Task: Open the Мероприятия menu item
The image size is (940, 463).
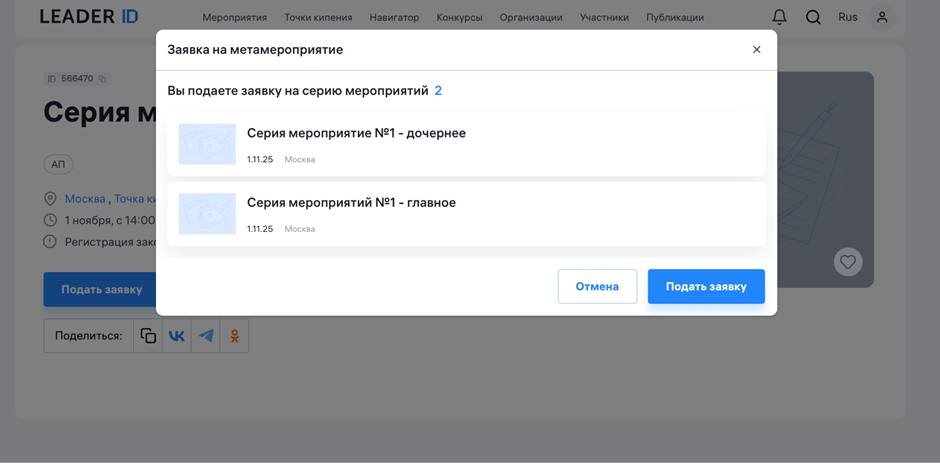Action: (x=234, y=17)
